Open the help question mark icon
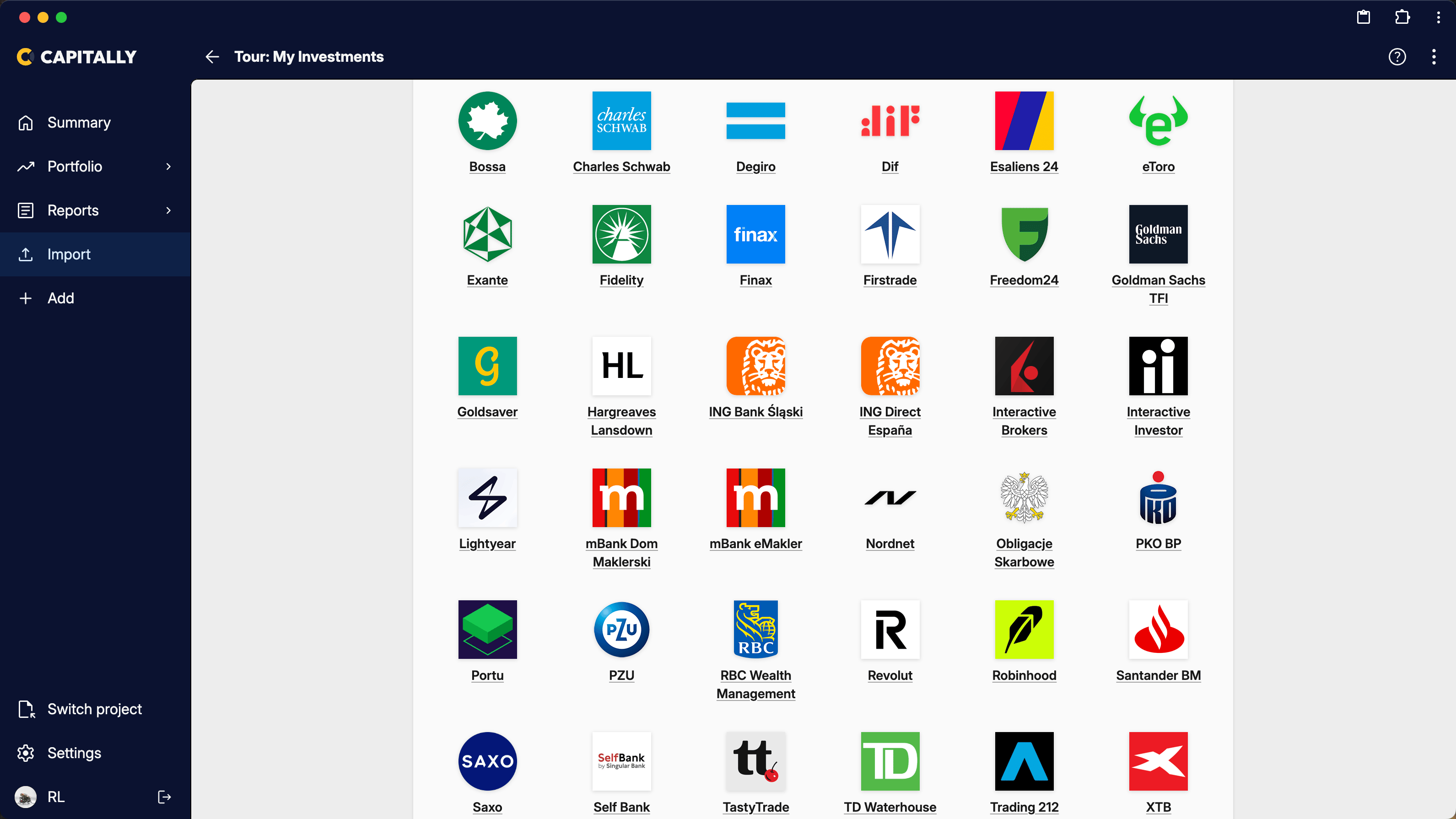This screenshot has width=1456, height=819. point(1397,57)
